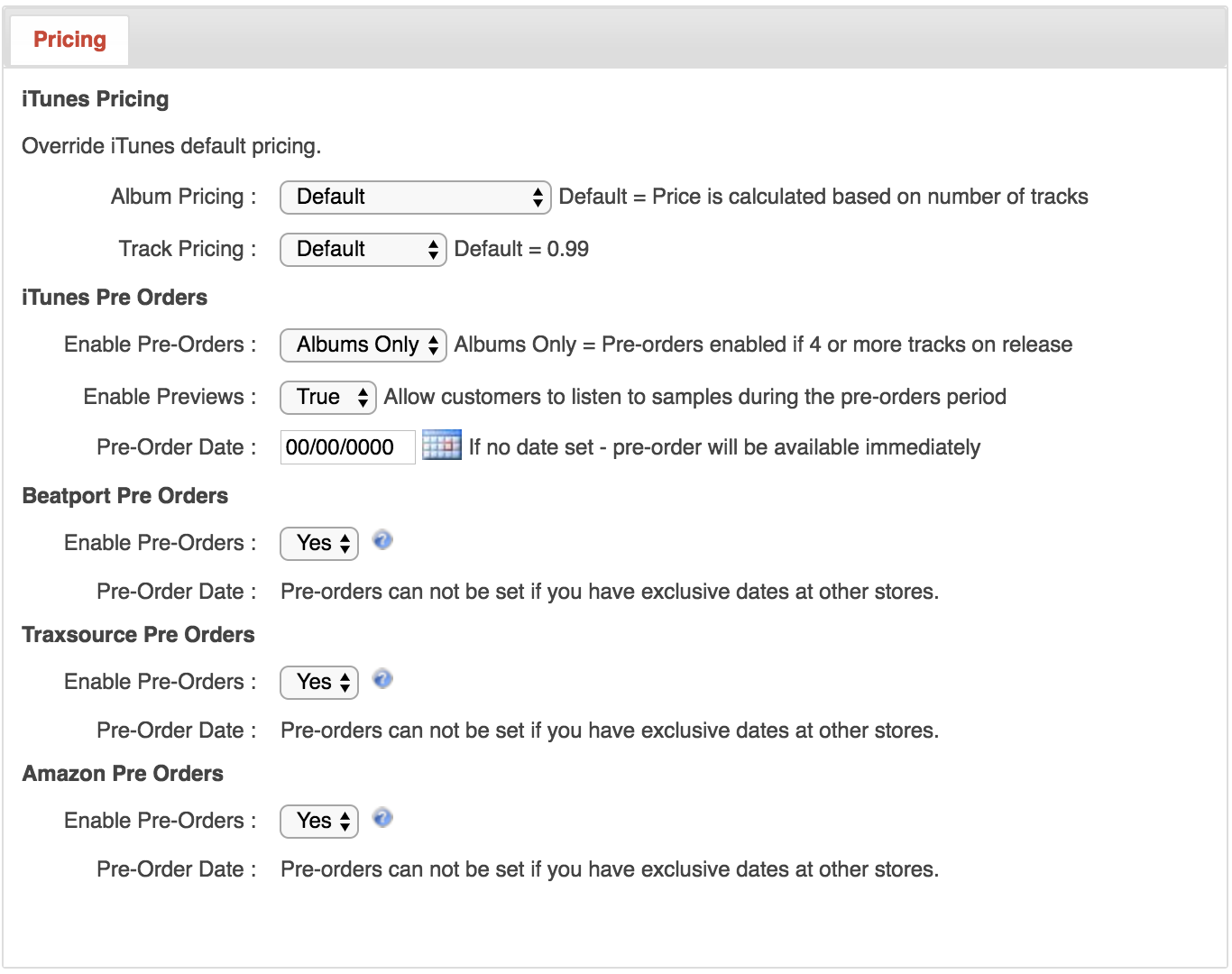This screenshot has height=974, width=1232.
Task: Click the Amazon pre-orders help icon
Action: 382,818
